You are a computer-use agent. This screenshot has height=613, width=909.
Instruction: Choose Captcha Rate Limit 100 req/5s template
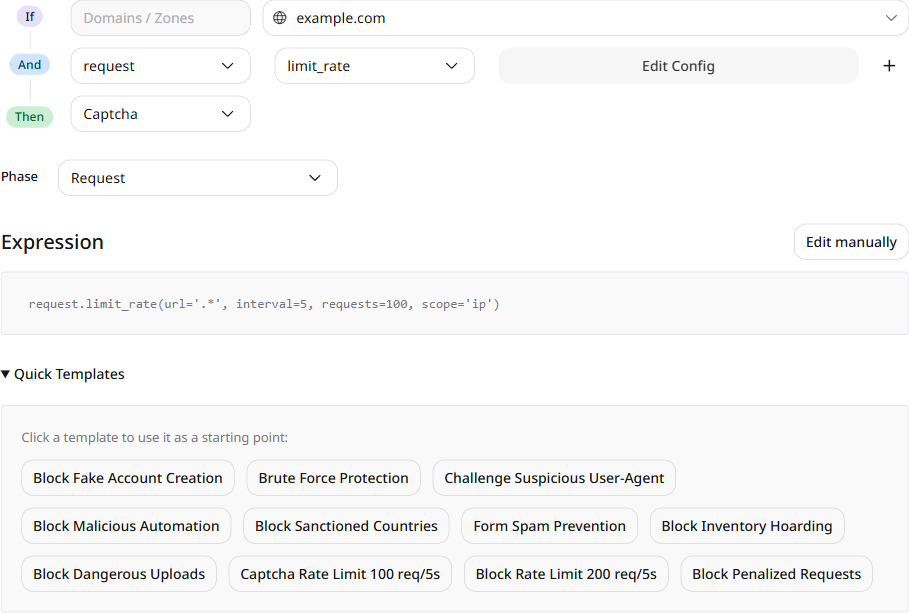340,574
